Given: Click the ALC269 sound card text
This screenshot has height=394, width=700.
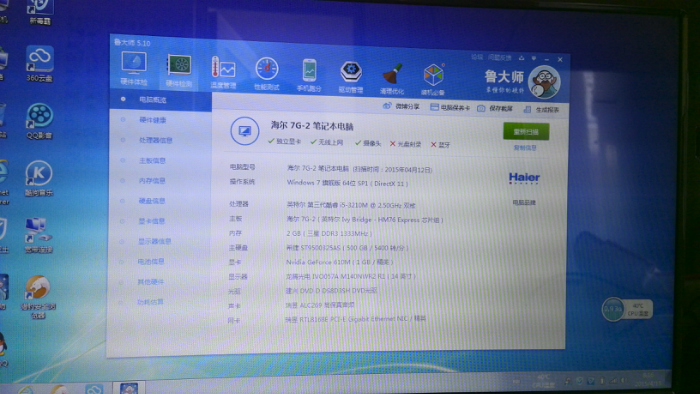Looking at the screenshot, I should click(x=321, y=305).
